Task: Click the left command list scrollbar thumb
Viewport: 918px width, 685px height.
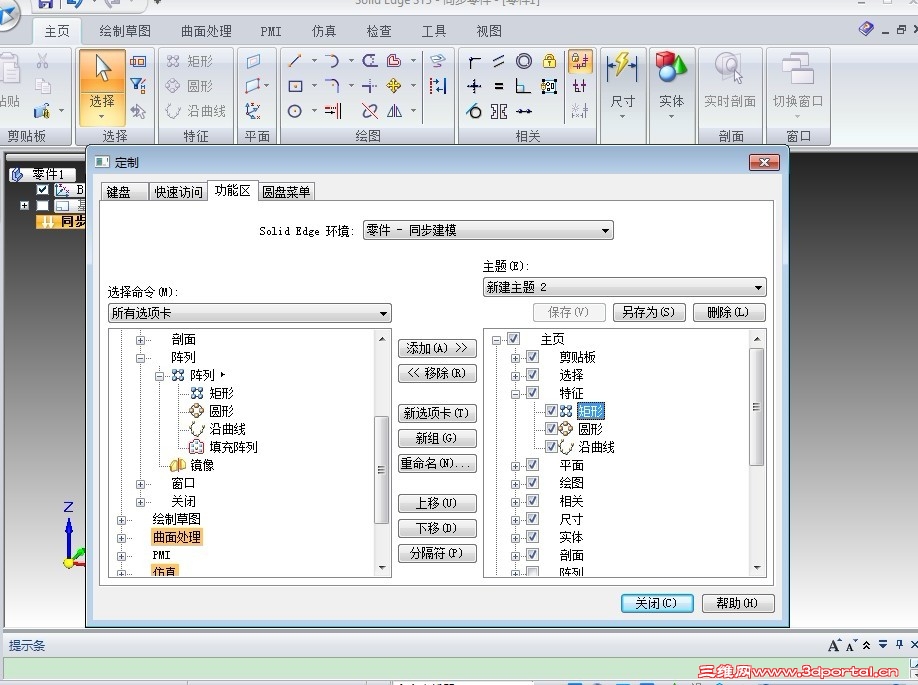Action: 382,470
